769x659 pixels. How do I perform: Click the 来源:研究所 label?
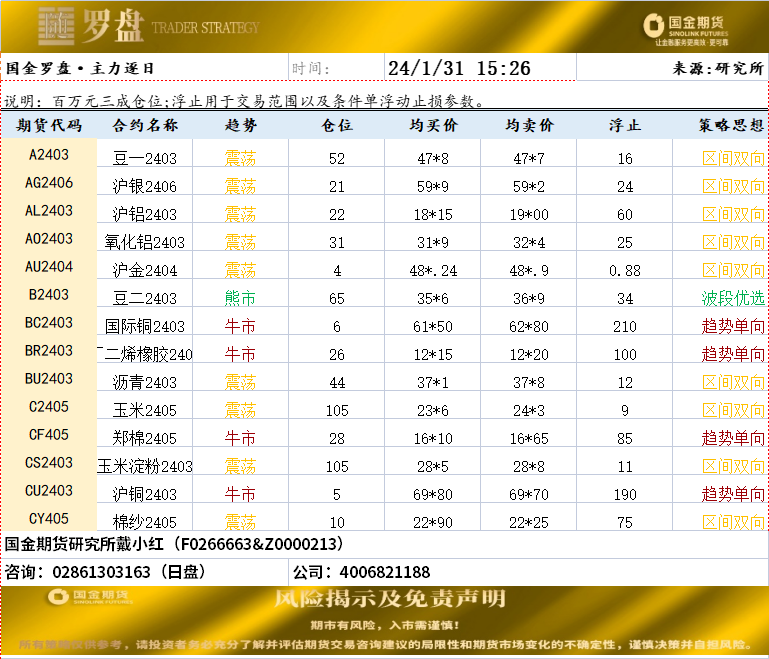[718, 68]
